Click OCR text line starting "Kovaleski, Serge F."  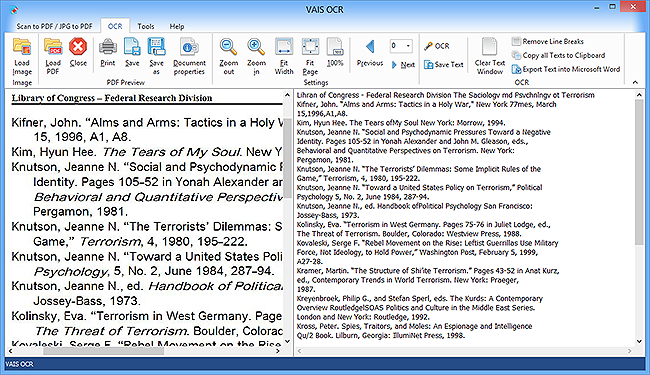pos(427,243)
